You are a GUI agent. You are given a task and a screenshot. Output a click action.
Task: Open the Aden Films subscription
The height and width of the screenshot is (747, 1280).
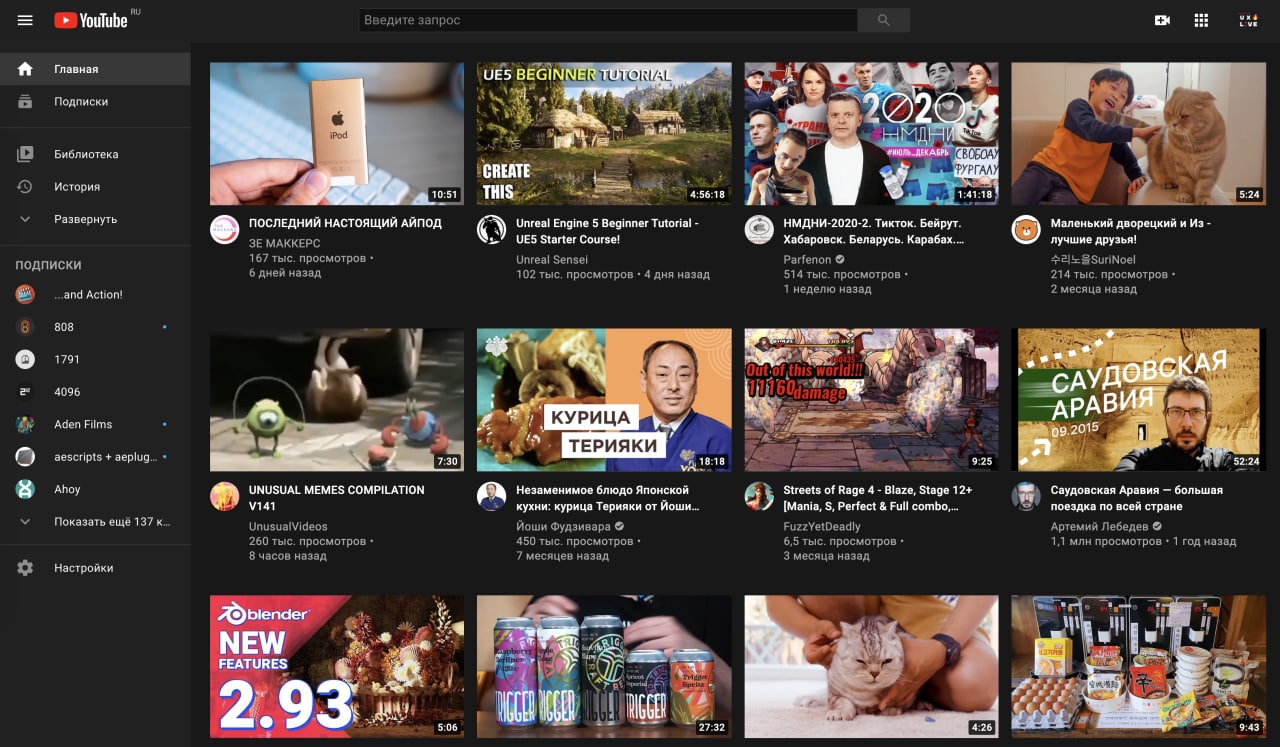coord(95,424)
